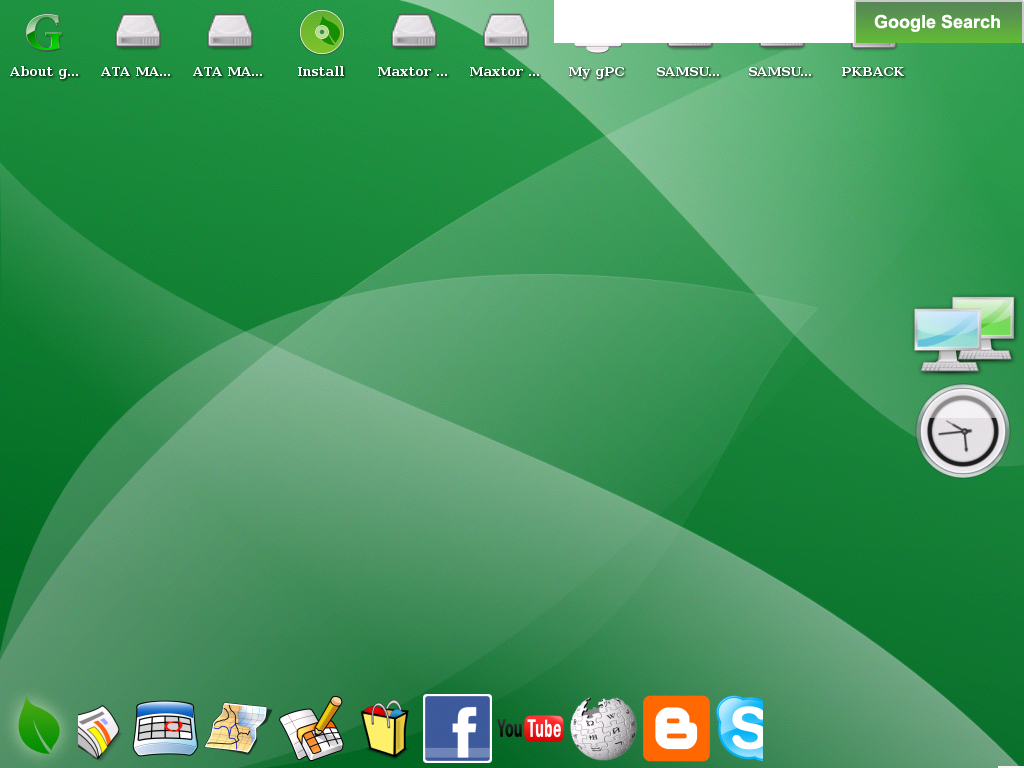Launch Facebook from the dock

tap(457, 728)
